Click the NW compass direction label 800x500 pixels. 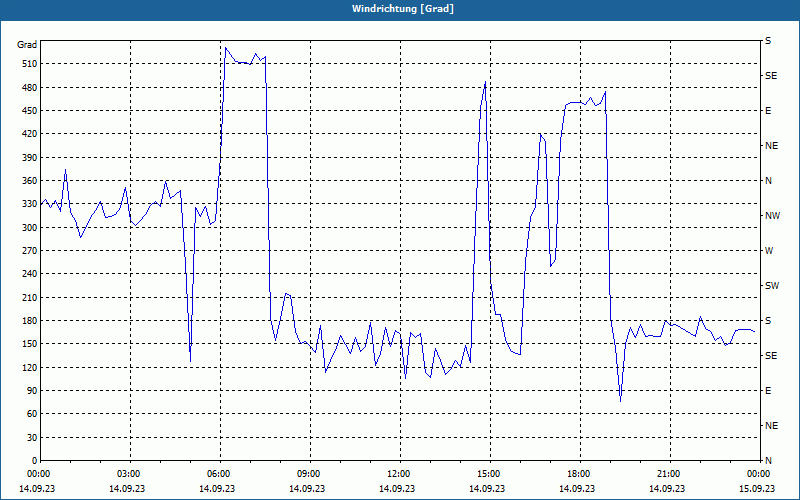tap(772, 216)
